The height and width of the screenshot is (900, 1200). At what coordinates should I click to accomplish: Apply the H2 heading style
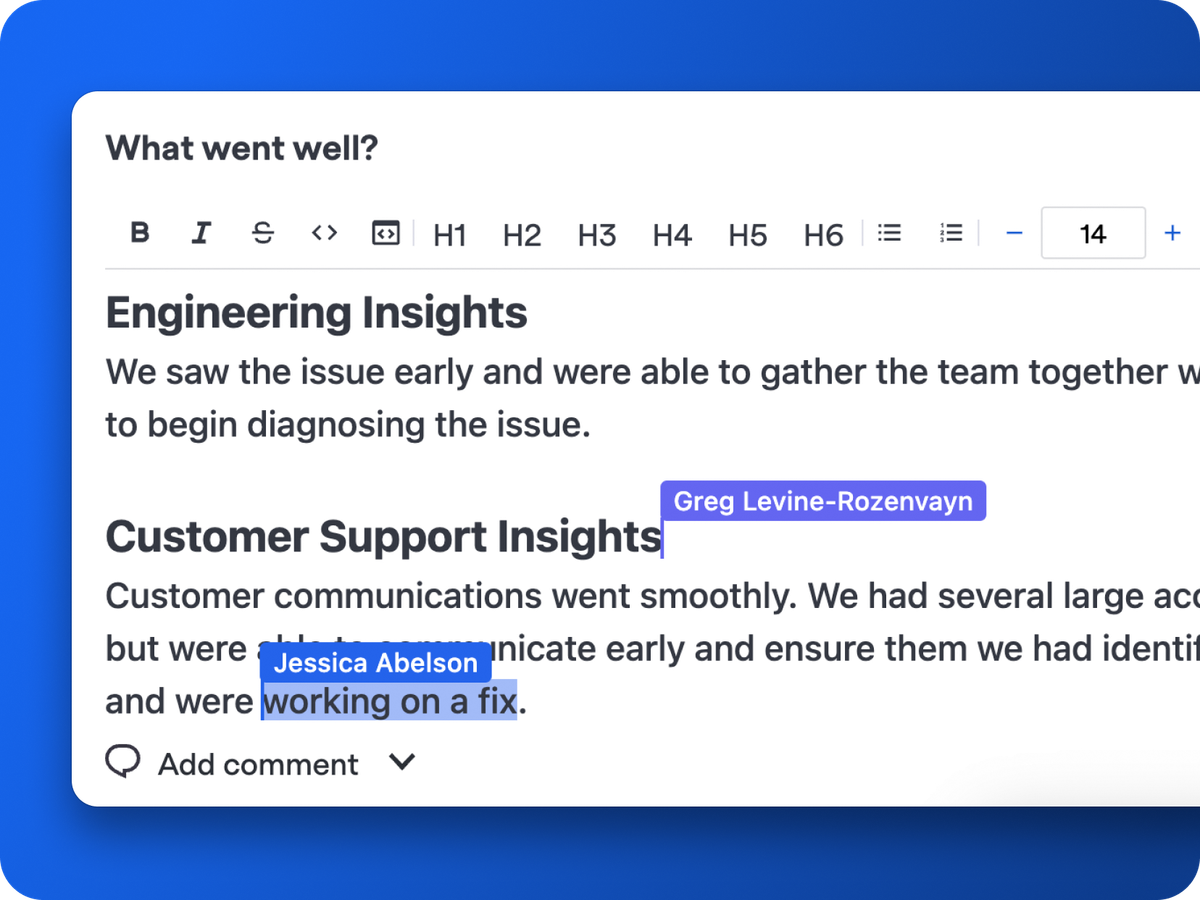(522, 235)
